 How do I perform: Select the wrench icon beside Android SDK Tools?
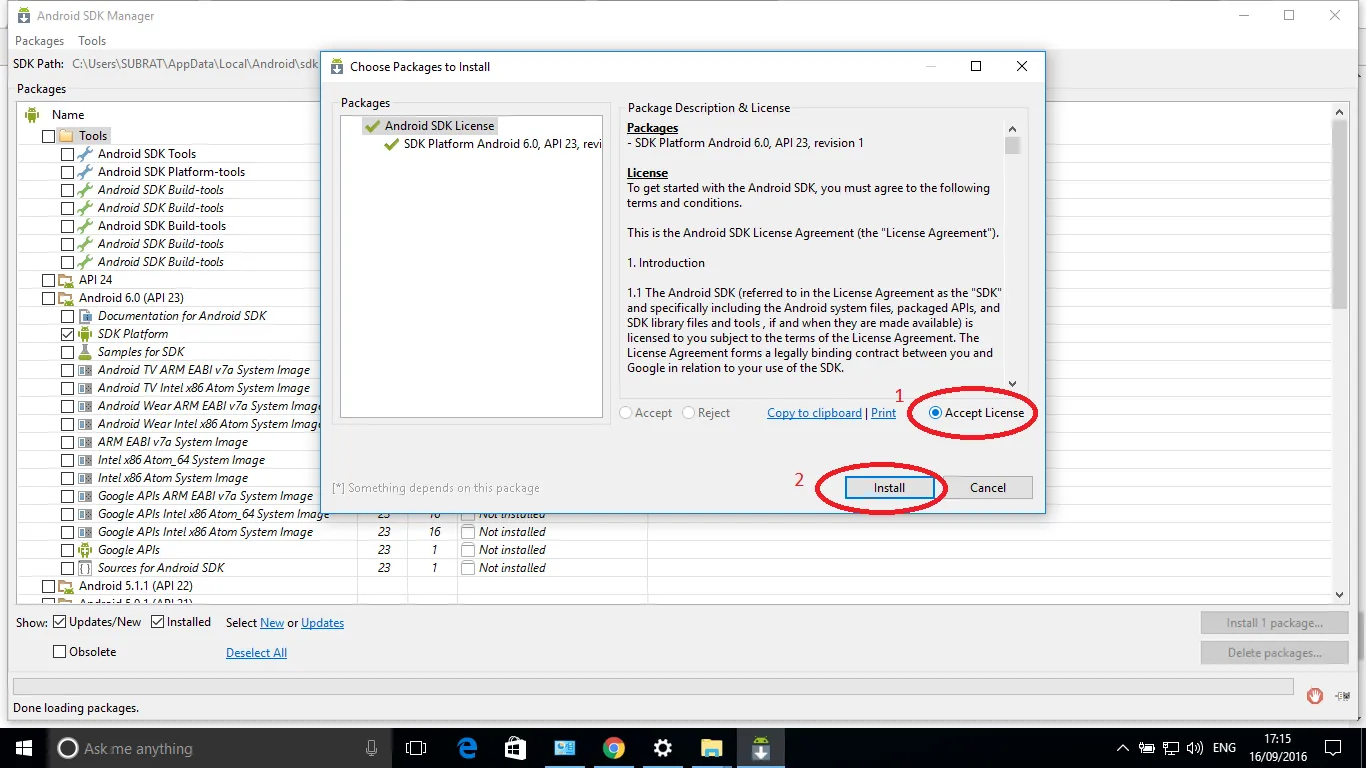pos(85,154)
